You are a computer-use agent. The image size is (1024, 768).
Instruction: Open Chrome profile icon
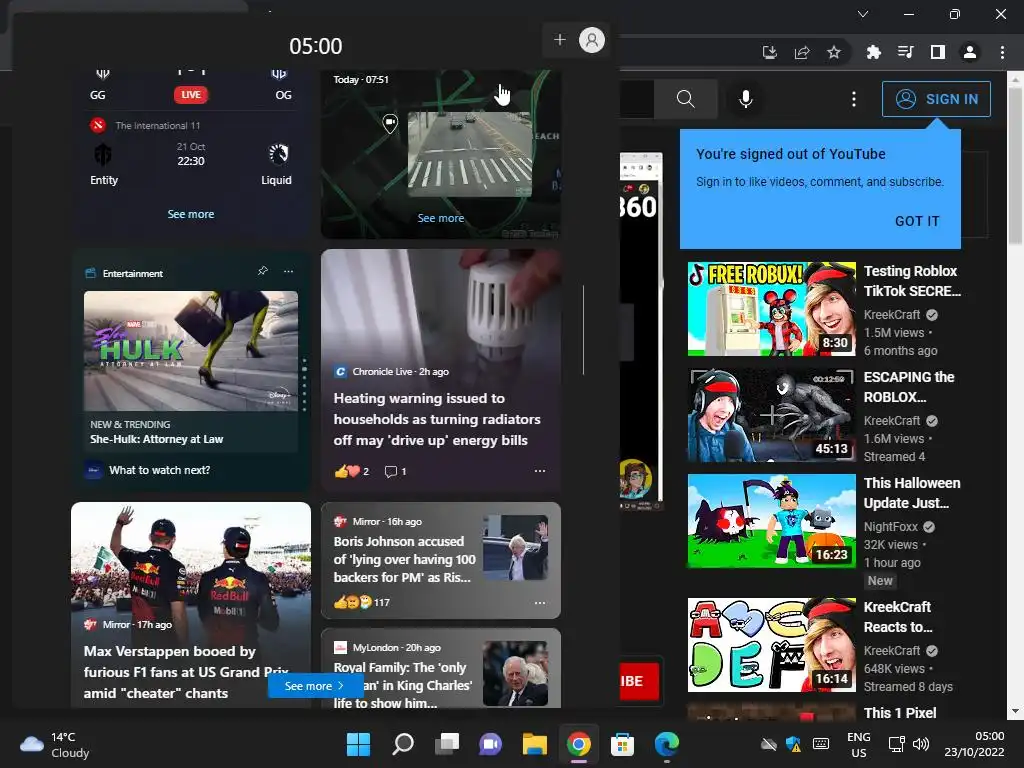(x=970, y=52)
